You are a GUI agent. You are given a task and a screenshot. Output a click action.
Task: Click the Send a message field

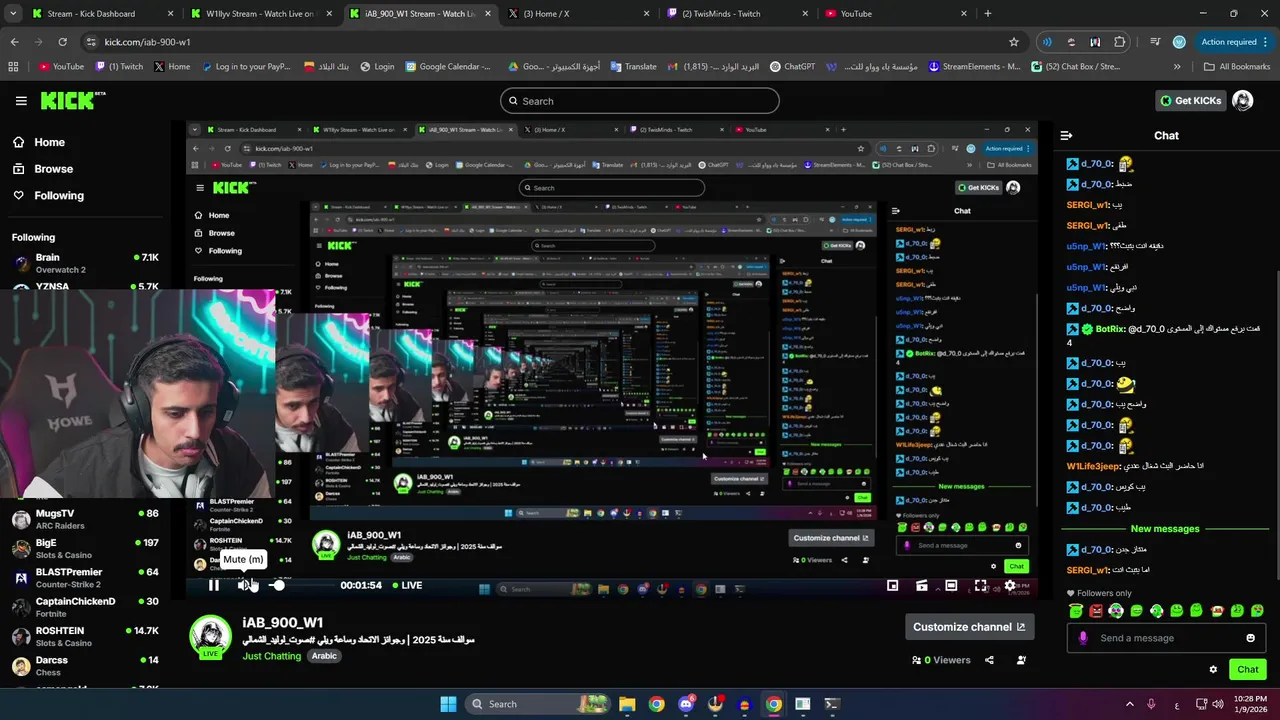click(x=1165, y=638)
